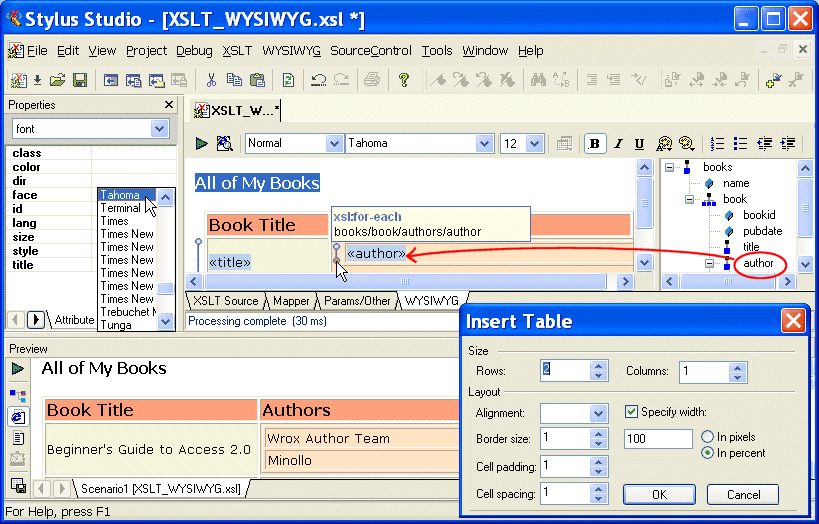This screenshot has height=524, width=819.
Task: Toggle Bold formatting button
Action: pyautogui.click(x=594, y=144)
